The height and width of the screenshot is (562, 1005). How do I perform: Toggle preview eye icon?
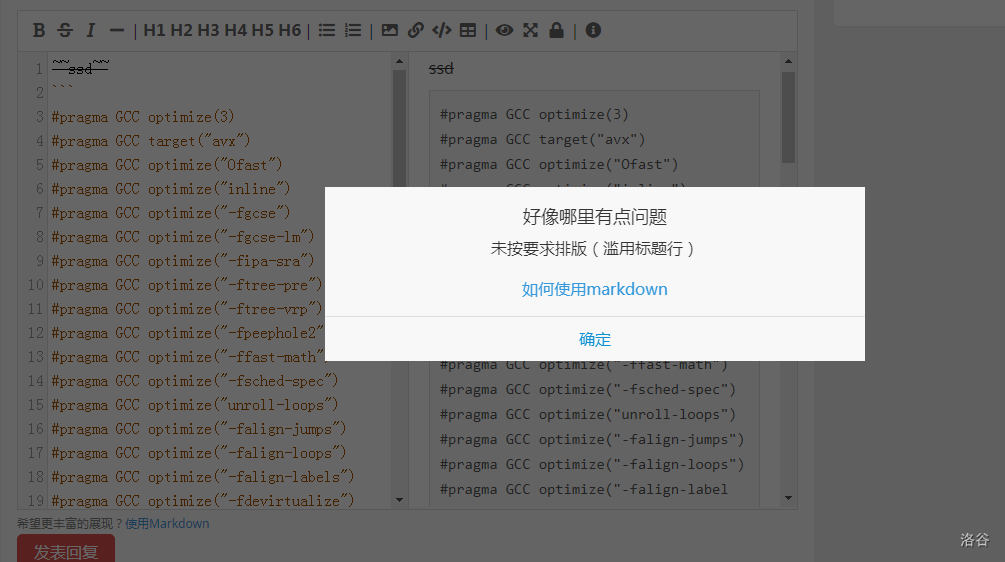(504, 30)
